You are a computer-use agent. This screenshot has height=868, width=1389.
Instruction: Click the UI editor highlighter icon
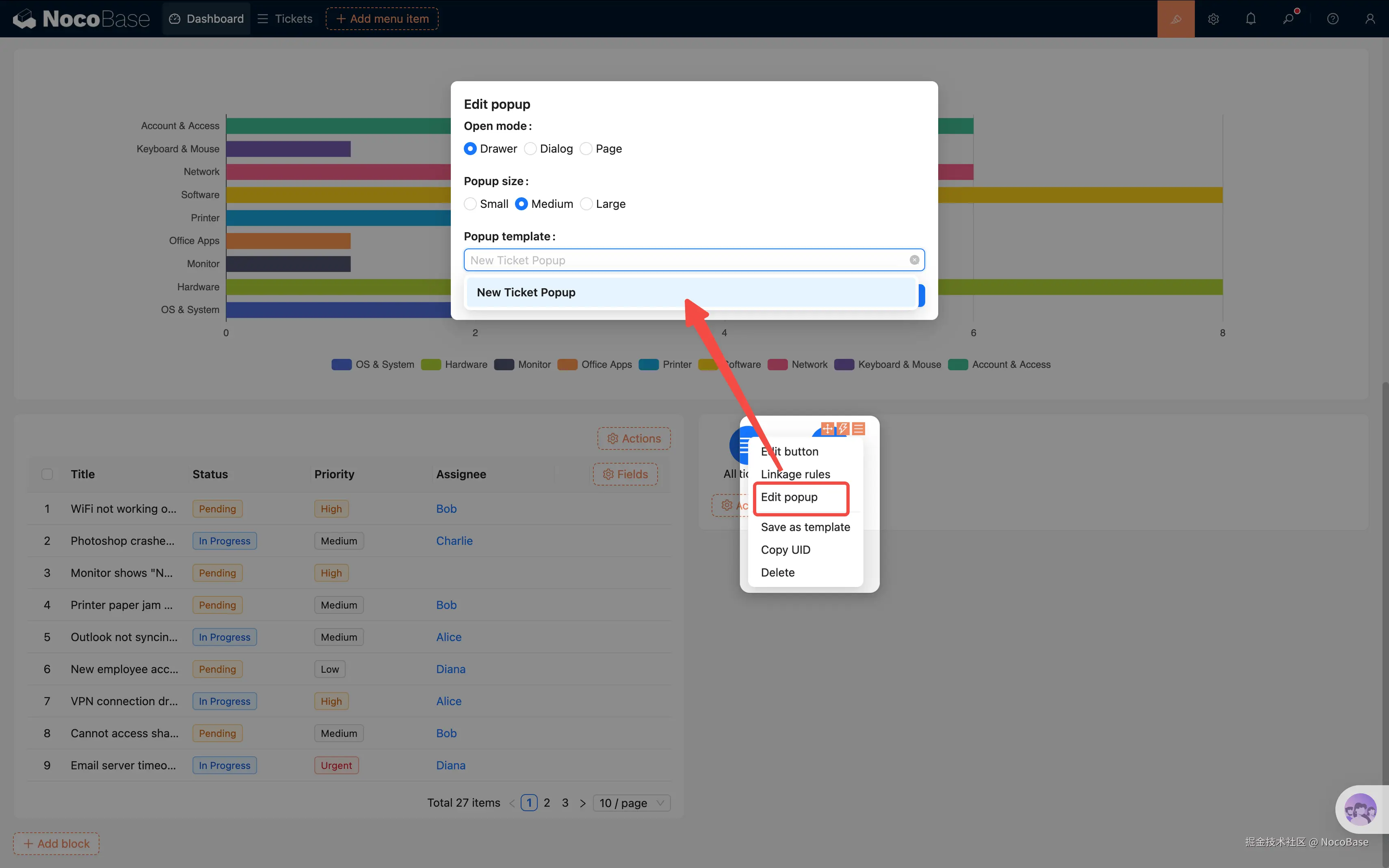tap(1175, 19)
